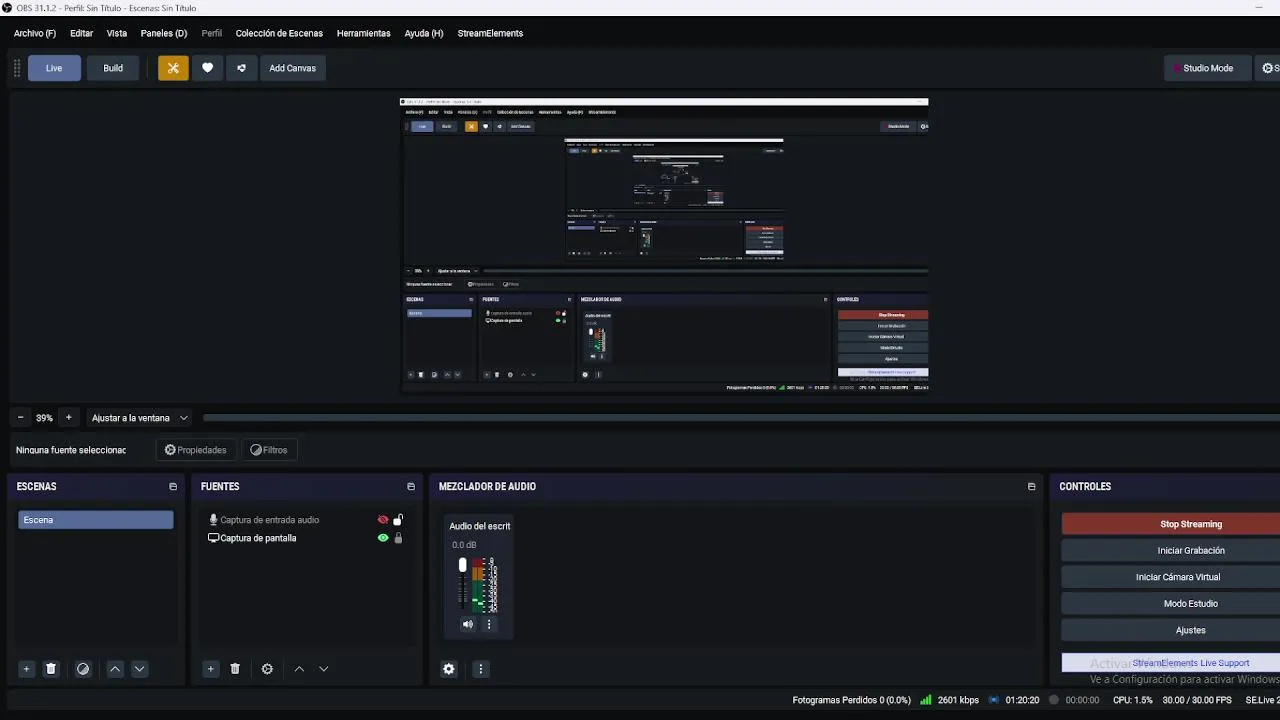Click the preview horizontal scrollbar
Image resolution: width=1280 pixels, height=720 pixels.
click(x=741, y=418)
